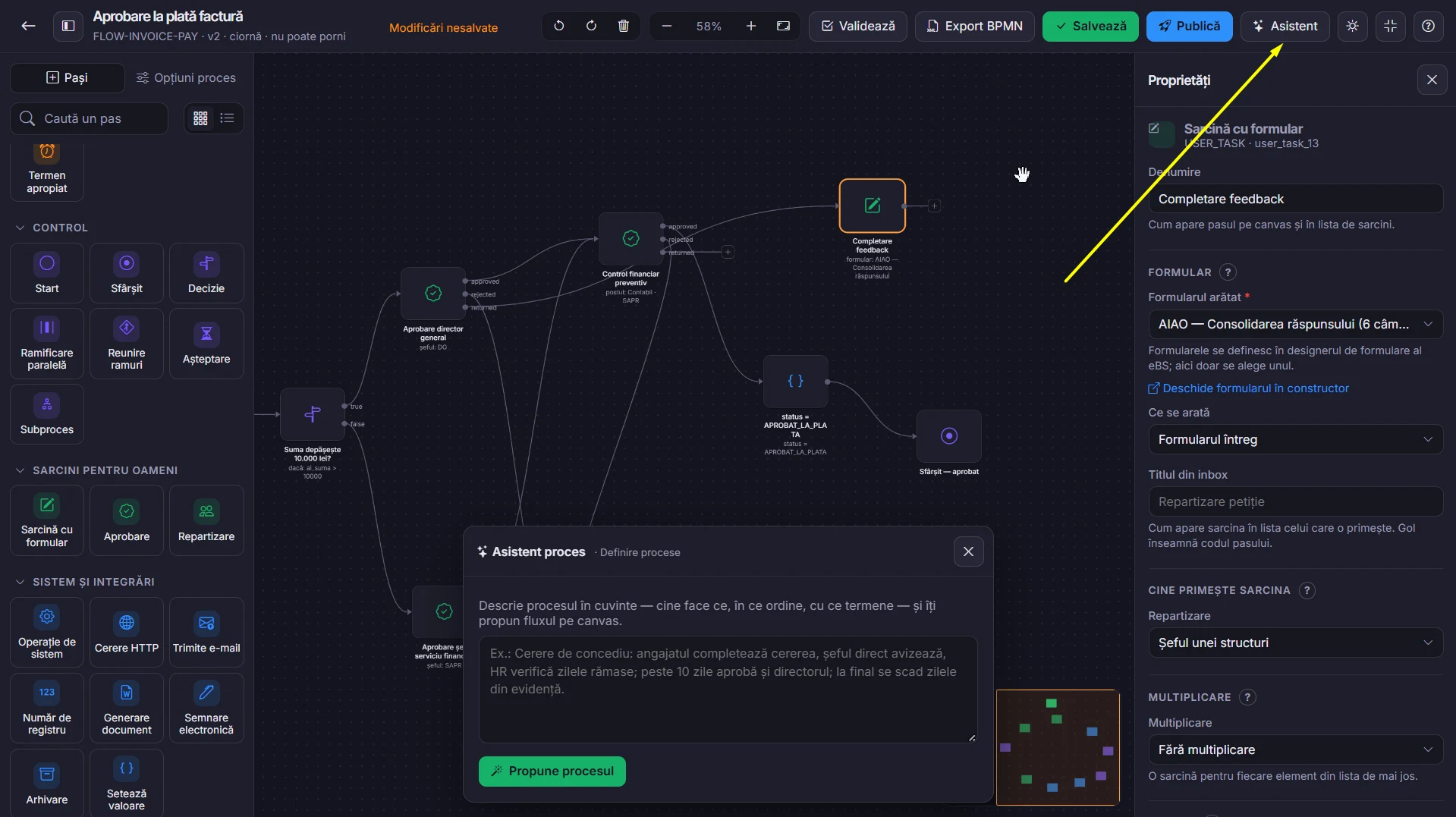The width and height of the screenshot is (1456, 817).
Task: Pick Semnare electronică step
Action: pos(206,709)
